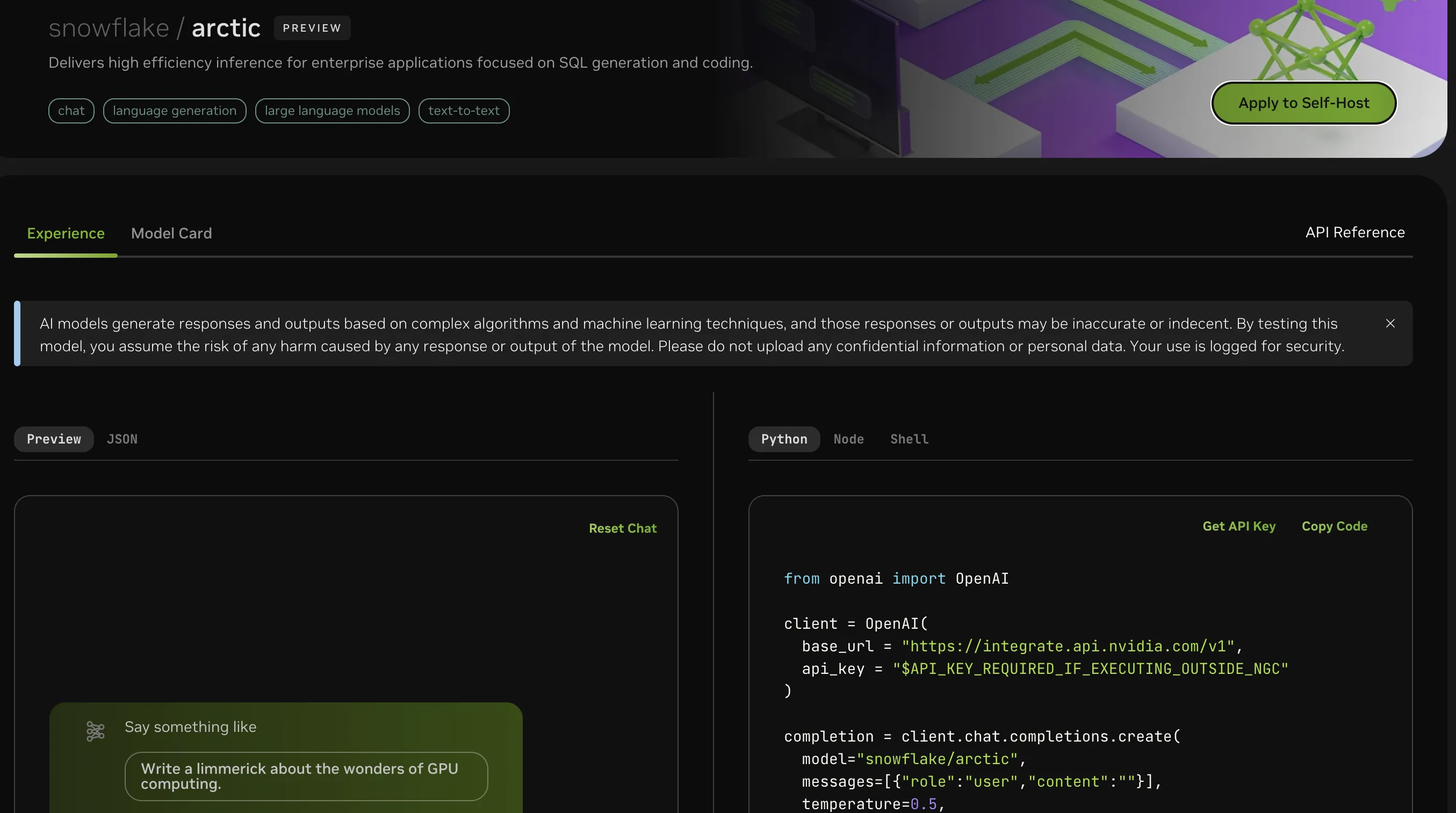Select the 'text-to-text' tag
Screen dimensions: 1456x813
coord(464,111)
